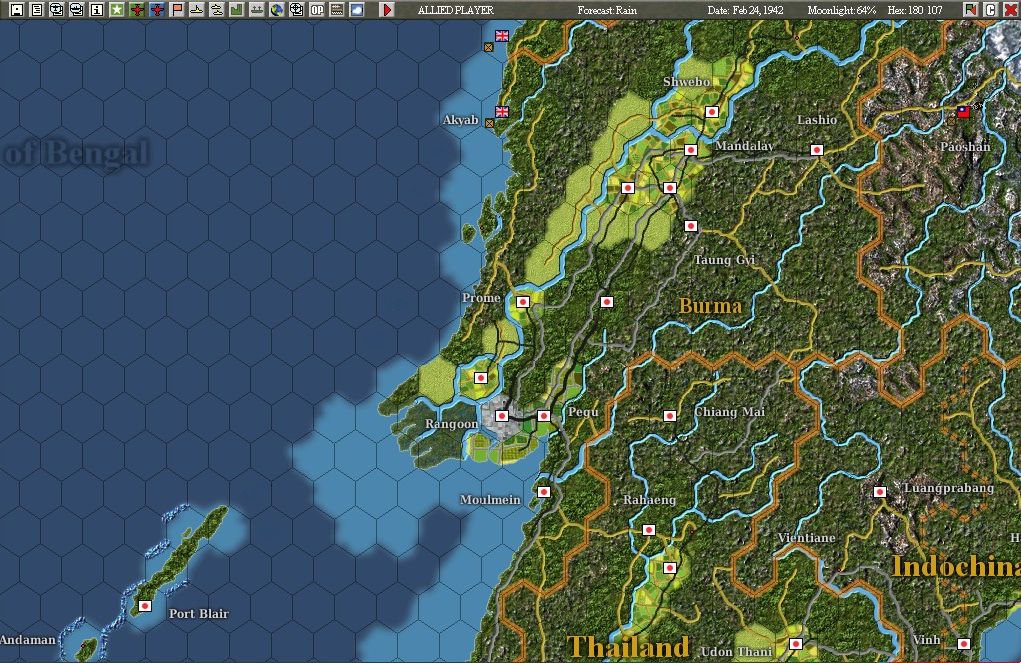This screenshot has width=1021, height=663.
Task: Click the crosshair target toolbar icon
Action: (296, 10)
